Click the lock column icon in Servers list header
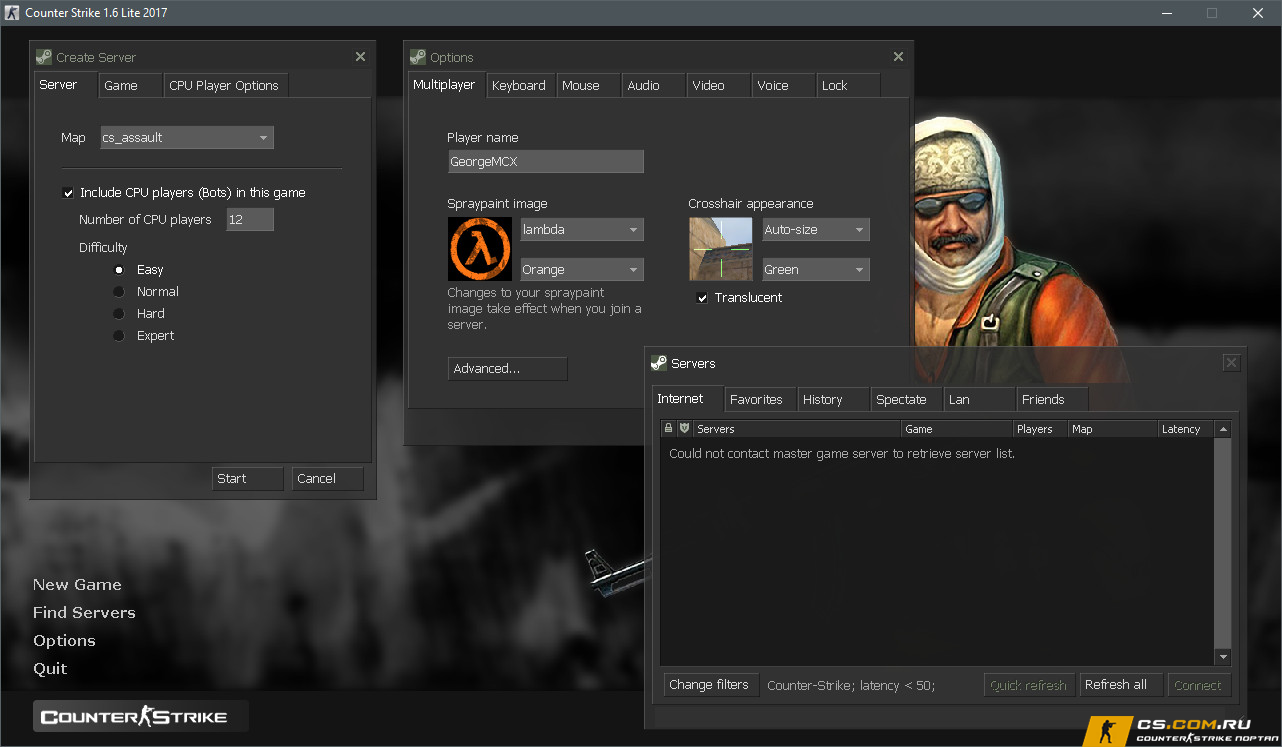This screenshot has height=747, width=1282. tap(669, 428)
